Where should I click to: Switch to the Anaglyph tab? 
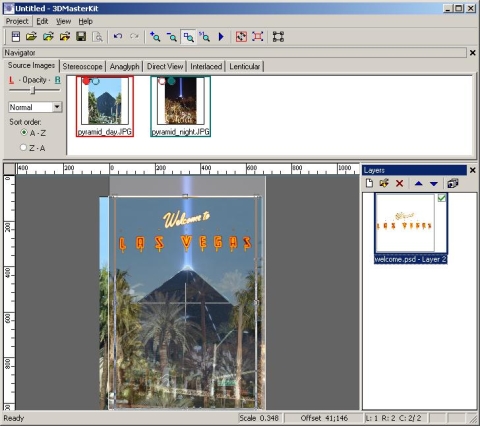124,66
